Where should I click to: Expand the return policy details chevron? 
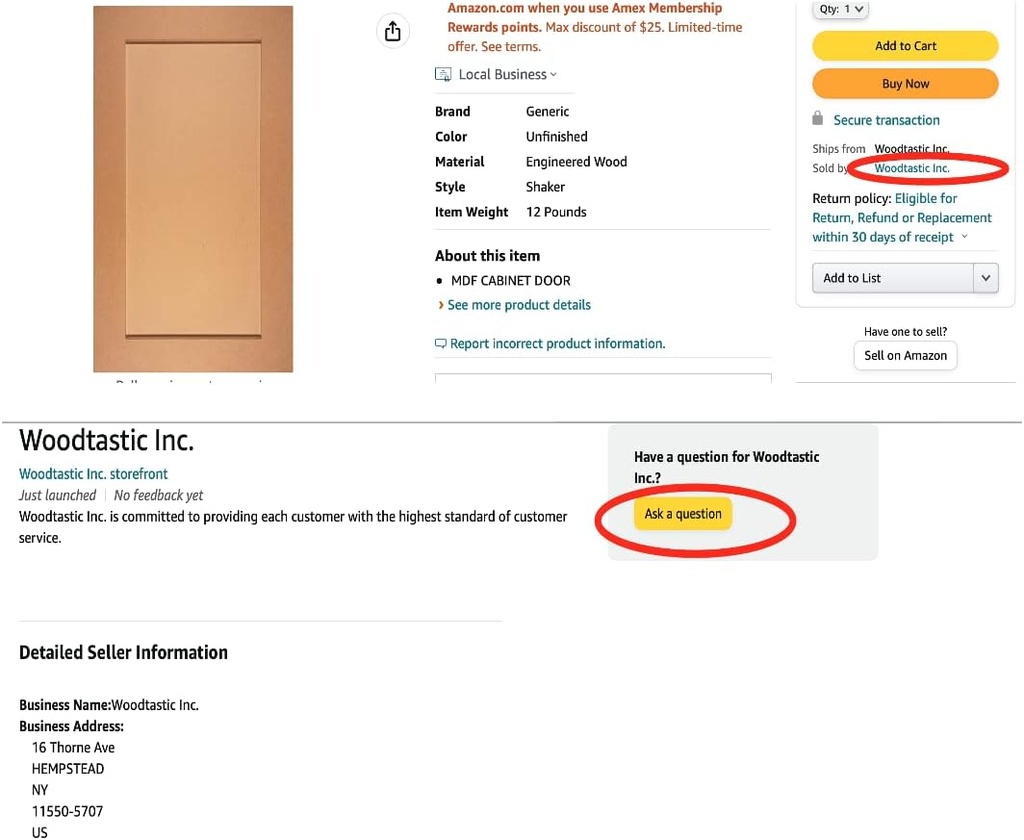pyautogui.click(x=965, y=237)
